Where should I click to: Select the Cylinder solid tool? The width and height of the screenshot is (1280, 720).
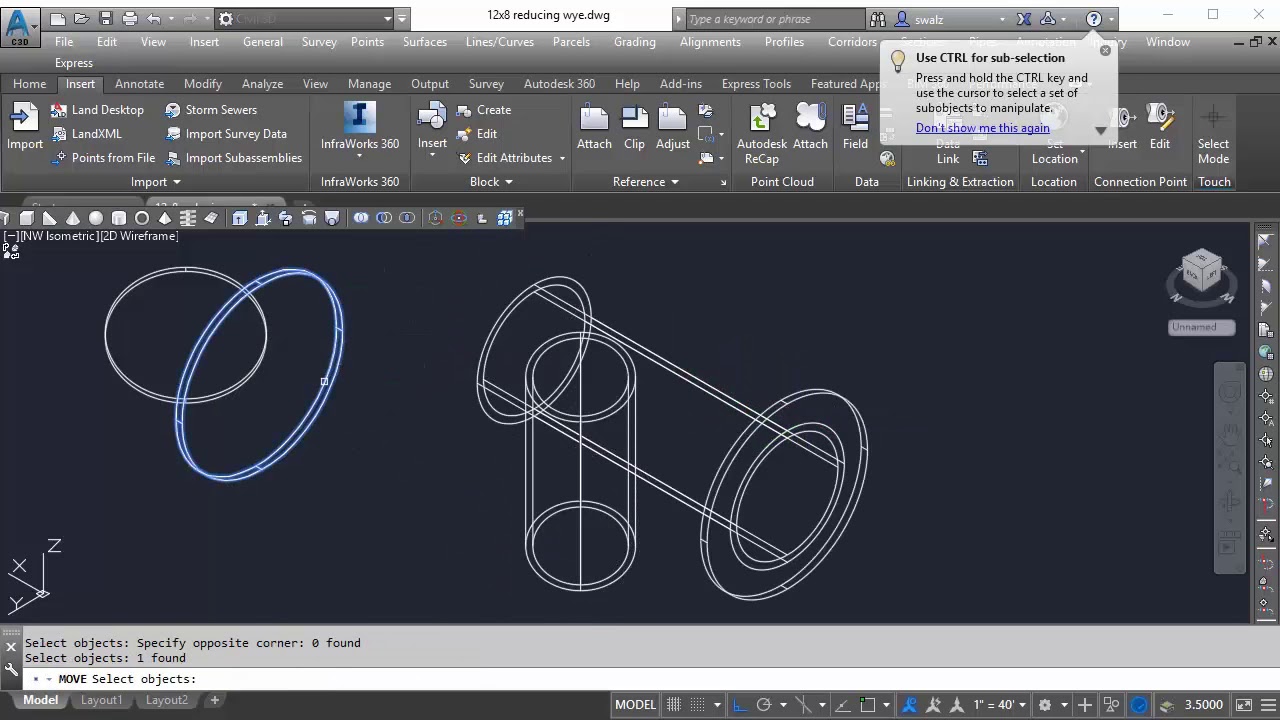(x=119, y=218)
